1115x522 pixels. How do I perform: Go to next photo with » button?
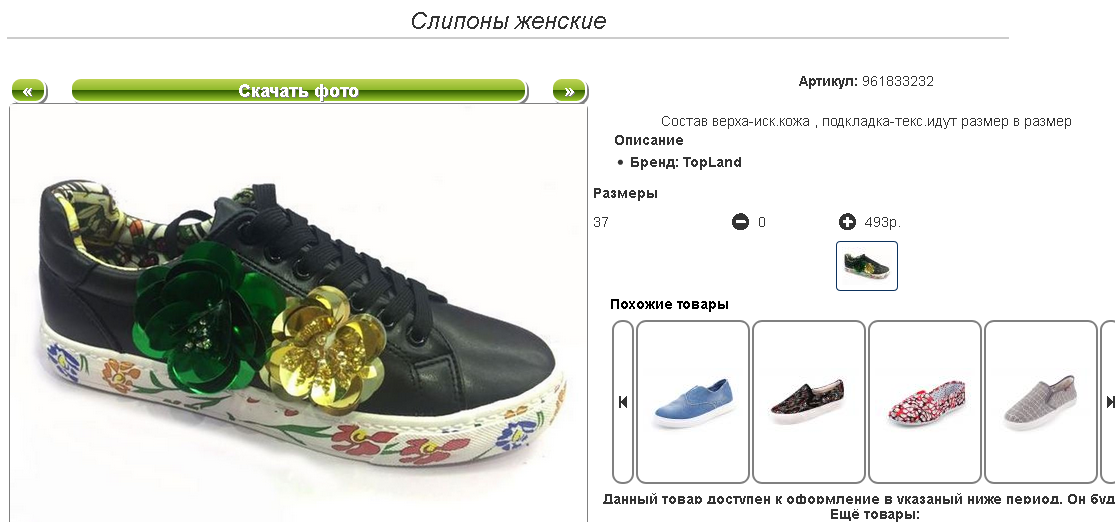(570, 91)
